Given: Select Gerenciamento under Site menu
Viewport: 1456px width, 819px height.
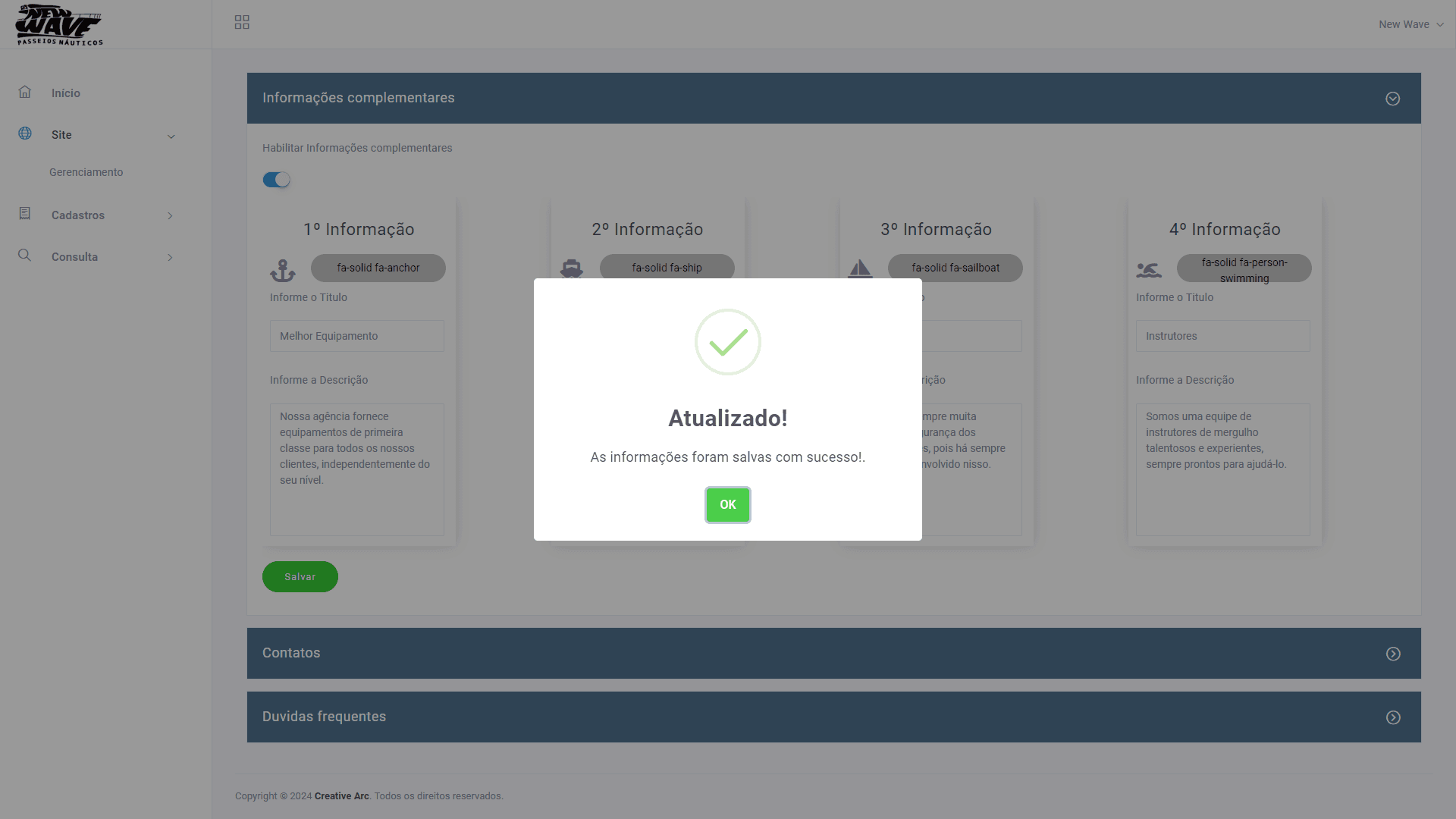Looking at the screenshot, I should tap(87, 172).
